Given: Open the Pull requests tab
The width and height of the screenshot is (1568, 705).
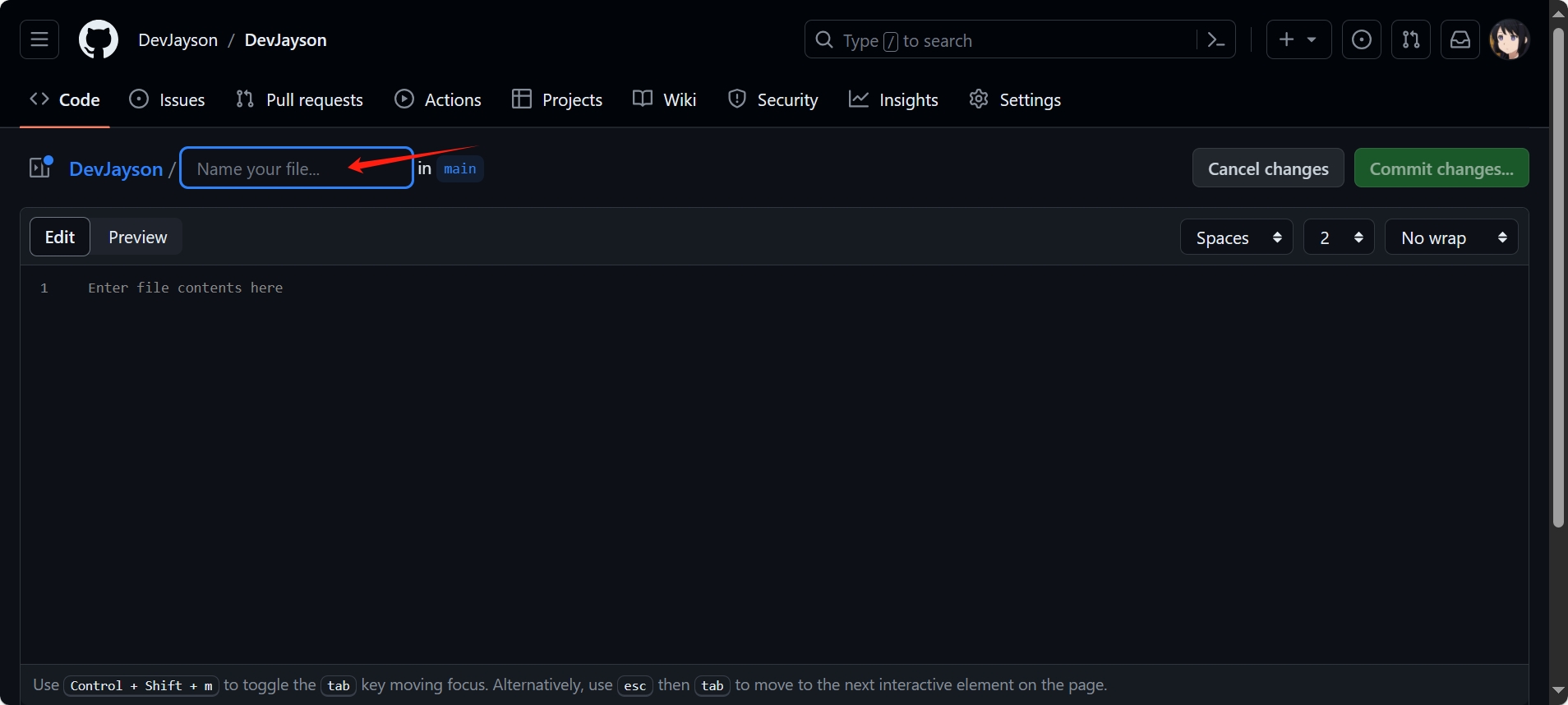Looking at the screenshot, I should [299, 99].
